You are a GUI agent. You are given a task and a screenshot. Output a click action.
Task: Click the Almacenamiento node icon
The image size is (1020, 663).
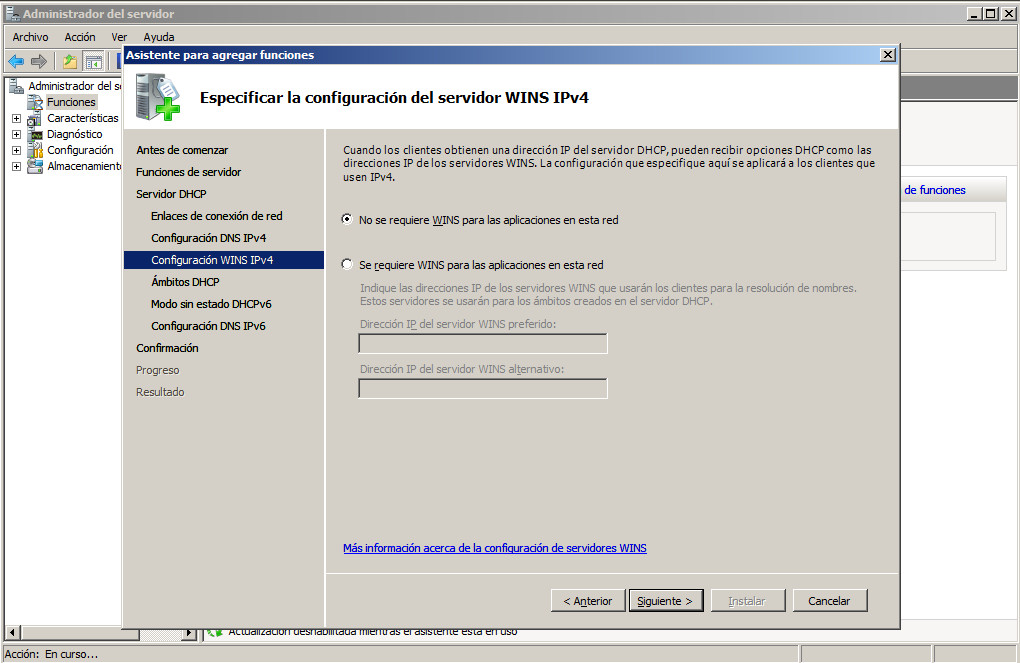[x=36, y=166]
